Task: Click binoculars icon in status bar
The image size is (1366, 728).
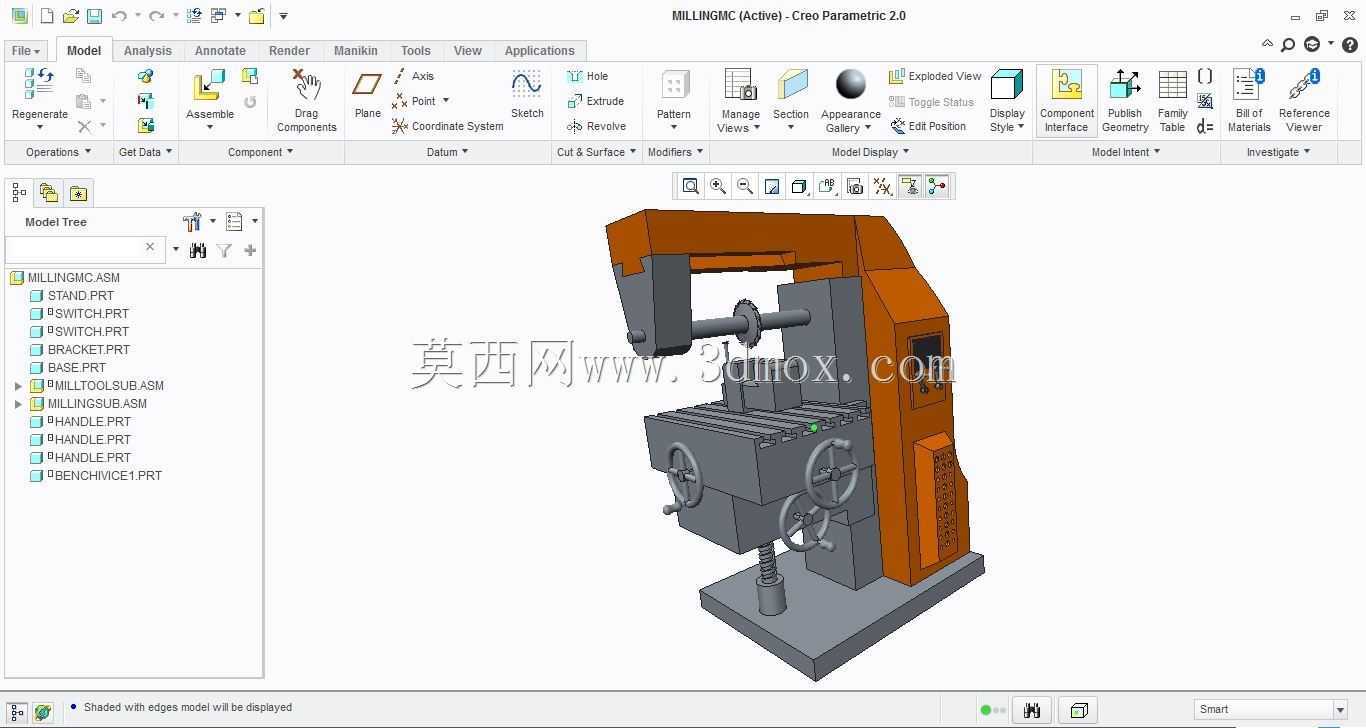Action: [1032, 710]
